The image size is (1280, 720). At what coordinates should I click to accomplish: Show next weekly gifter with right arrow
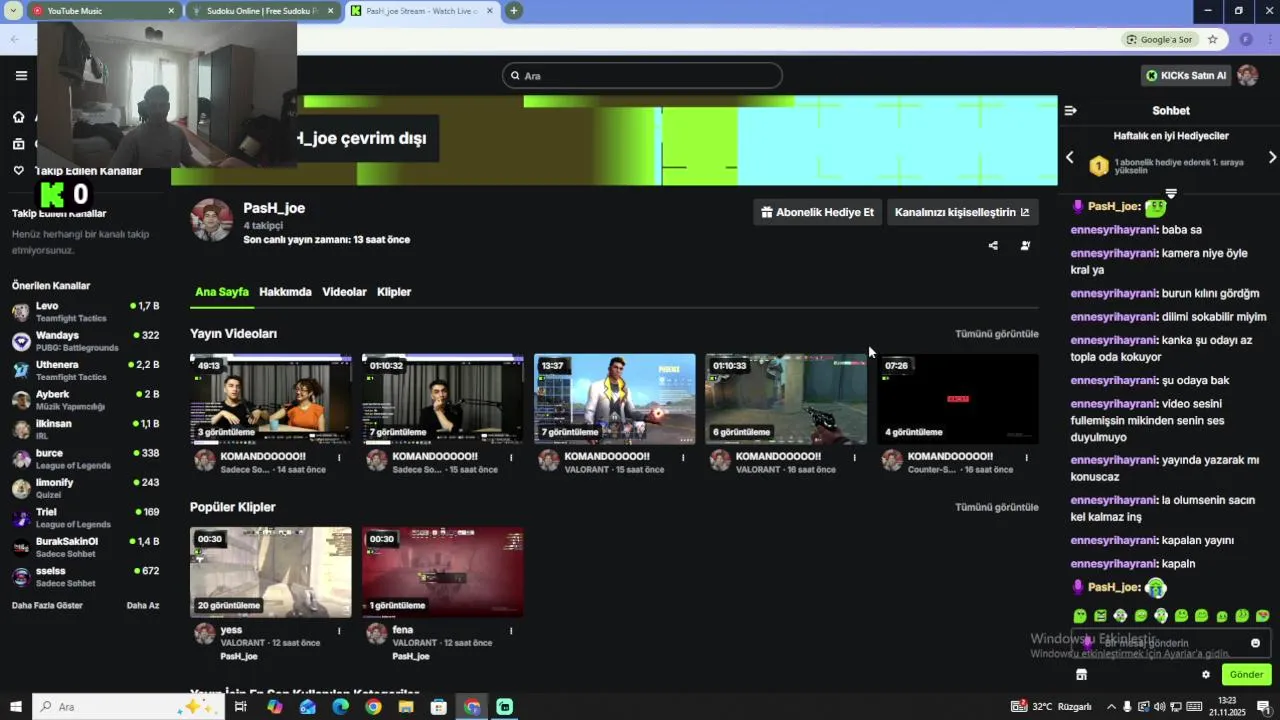pos(1272,157)
